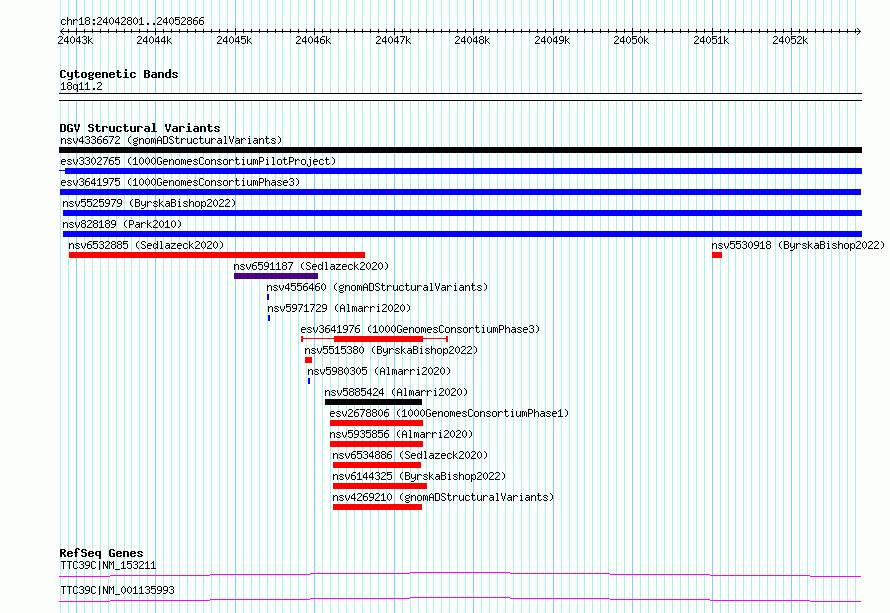890x613 pixels.
Task: Click the blue nsv828189 variant bar
Action: click(x=462, y=234)
